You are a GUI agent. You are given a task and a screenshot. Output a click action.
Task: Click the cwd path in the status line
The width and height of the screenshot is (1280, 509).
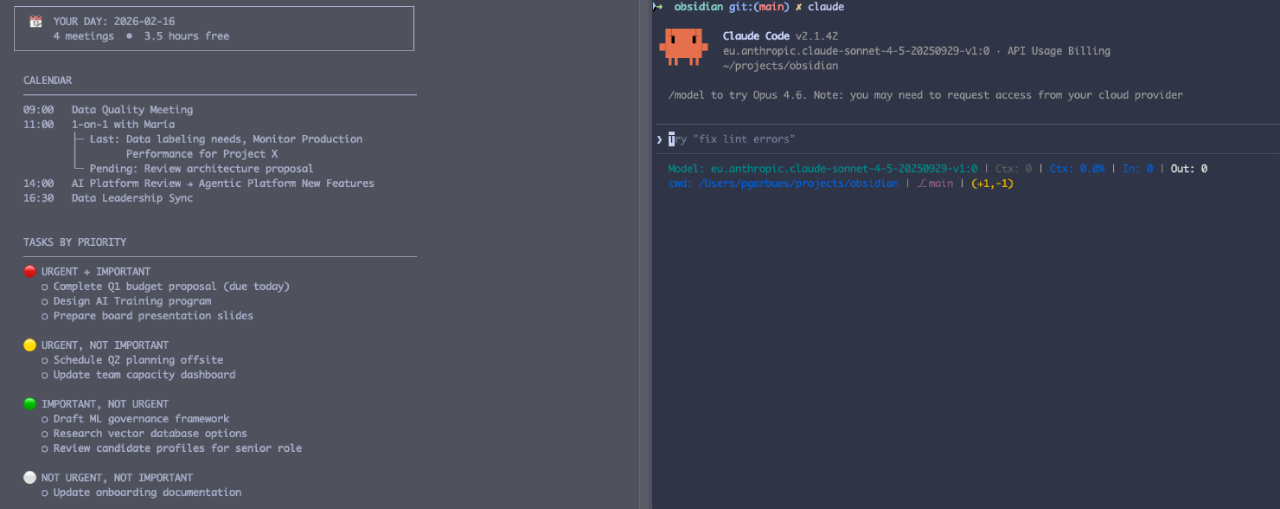[784, 183]
